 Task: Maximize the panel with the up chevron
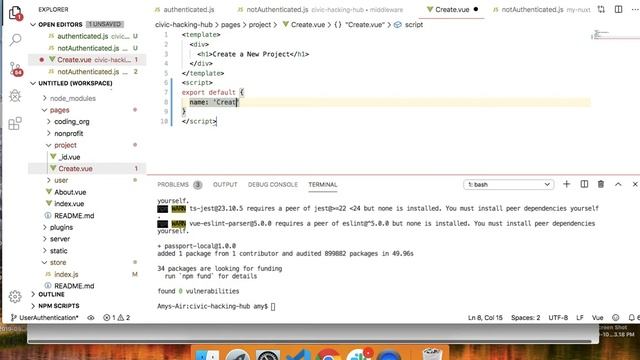[618, 184]
